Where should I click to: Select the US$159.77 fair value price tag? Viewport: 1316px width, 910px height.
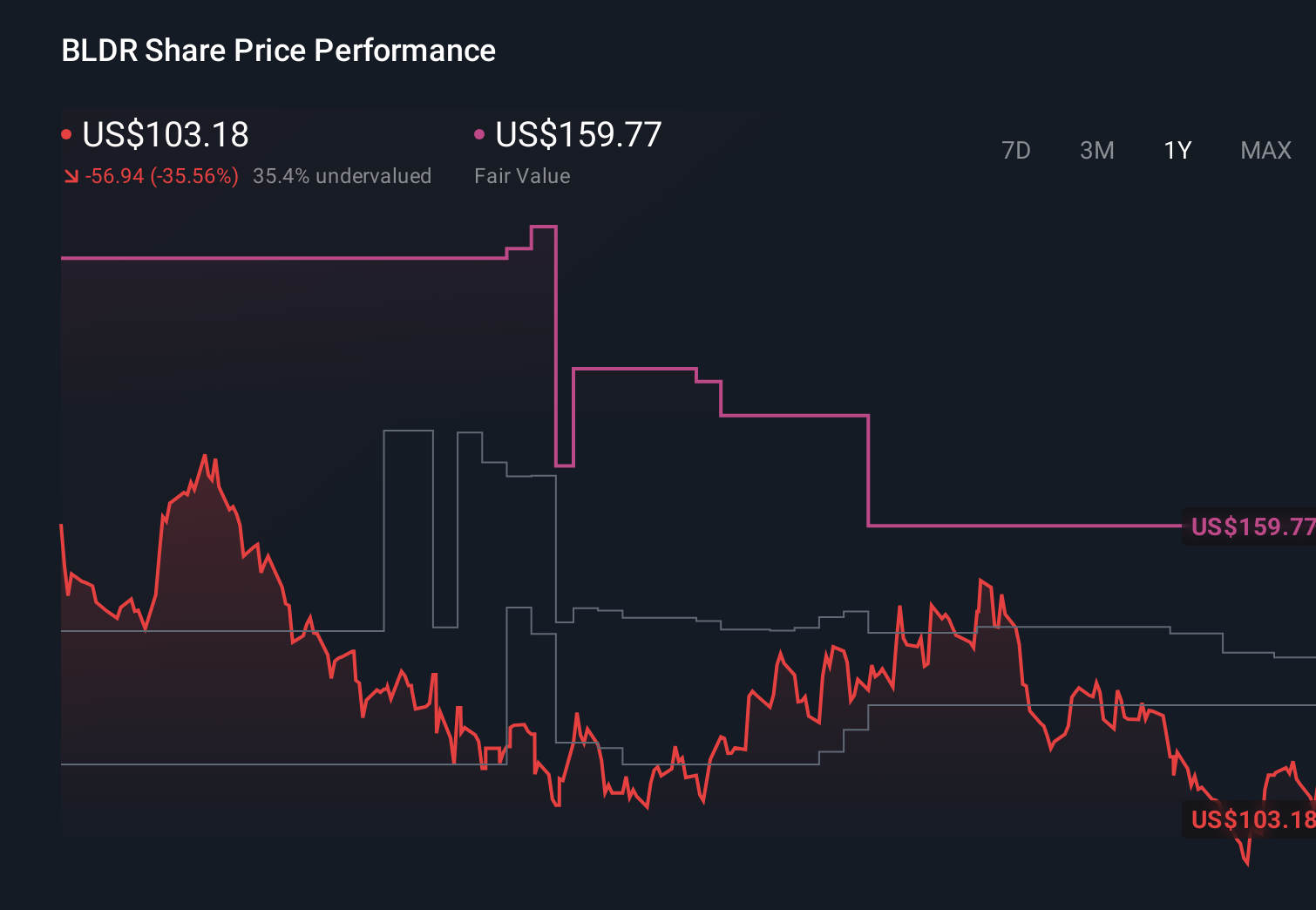(x=1252, y=526)
